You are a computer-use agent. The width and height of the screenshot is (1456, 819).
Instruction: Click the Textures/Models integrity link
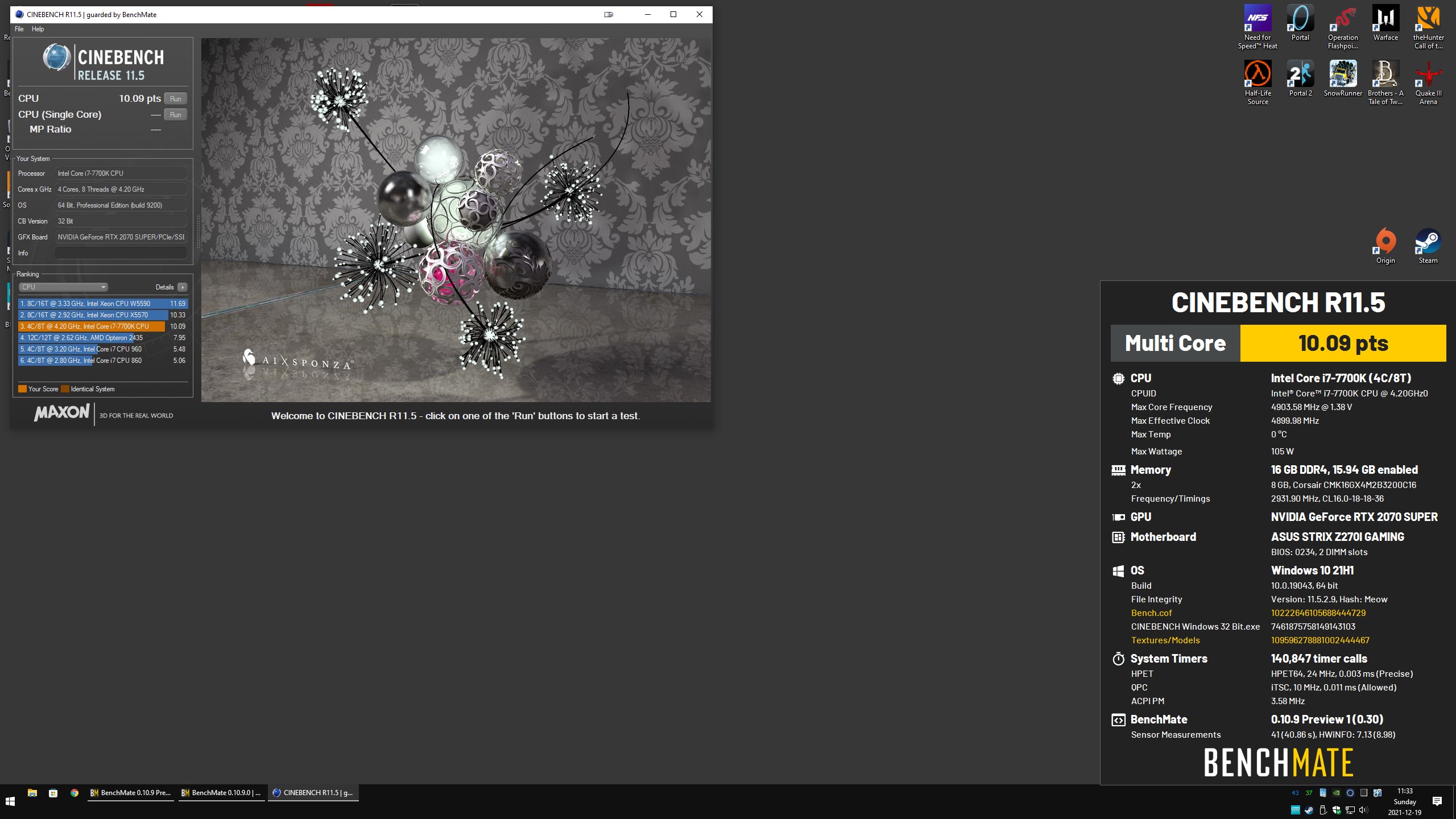(1165, 640)
